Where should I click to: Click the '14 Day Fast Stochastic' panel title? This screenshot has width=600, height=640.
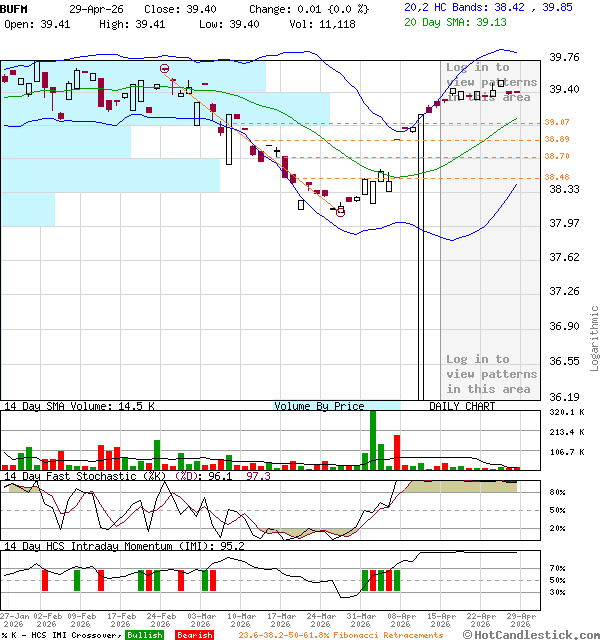point(100,477)
